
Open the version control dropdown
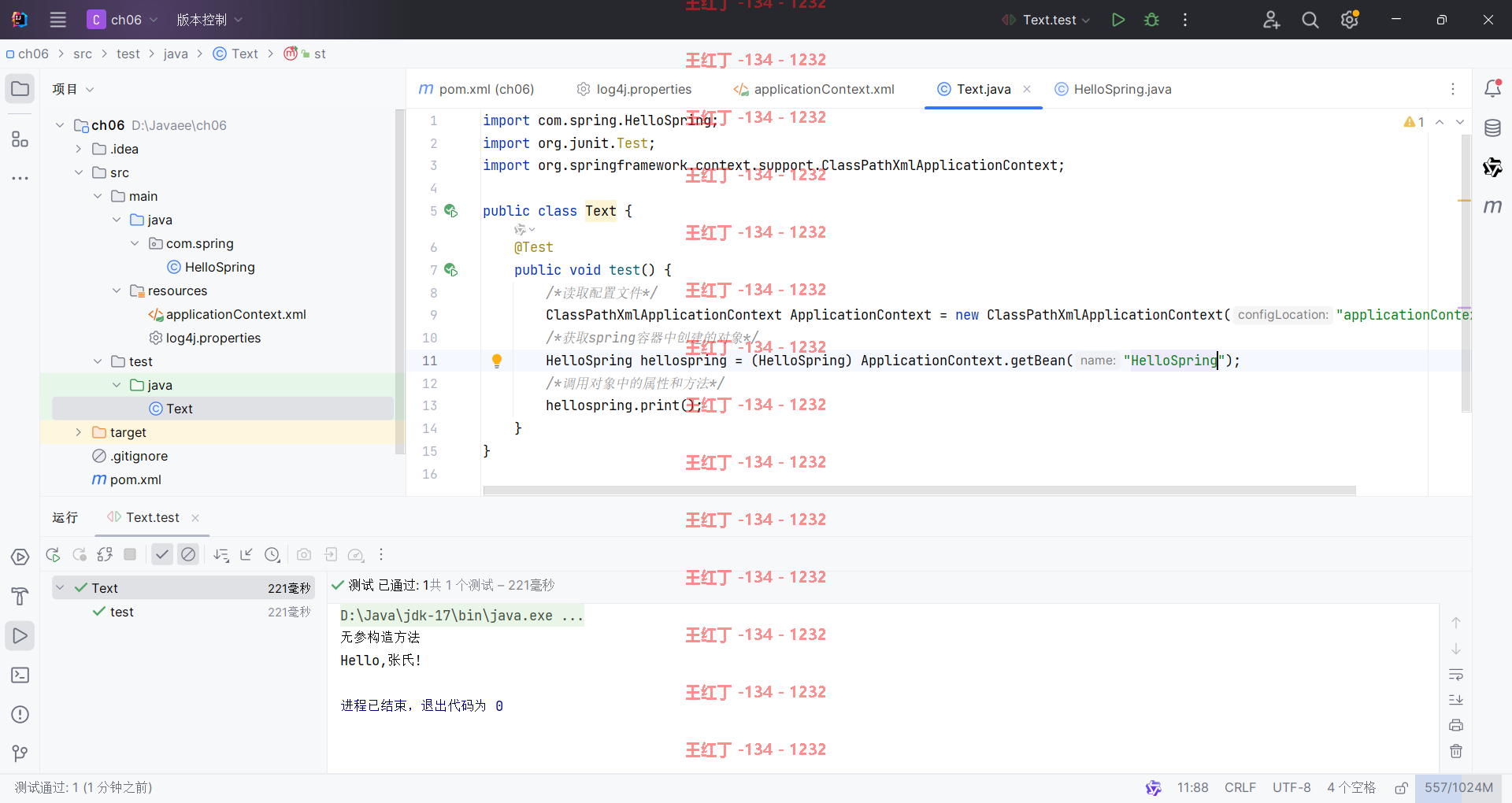pos(209,20)
